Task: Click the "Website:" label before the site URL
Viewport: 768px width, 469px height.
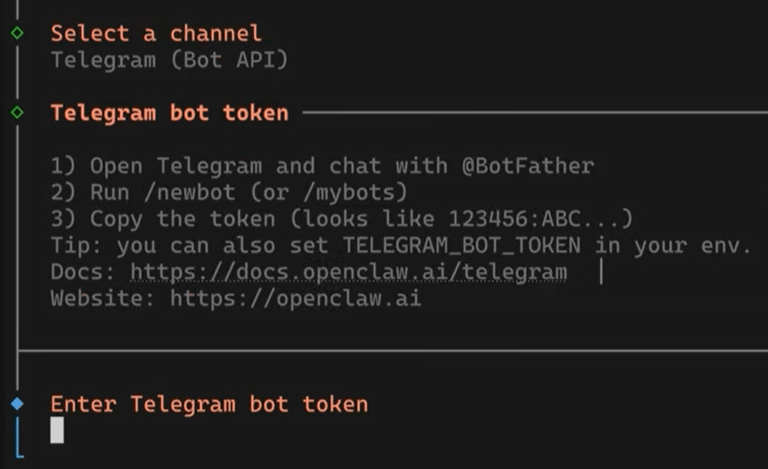Action: click(103, 298)
